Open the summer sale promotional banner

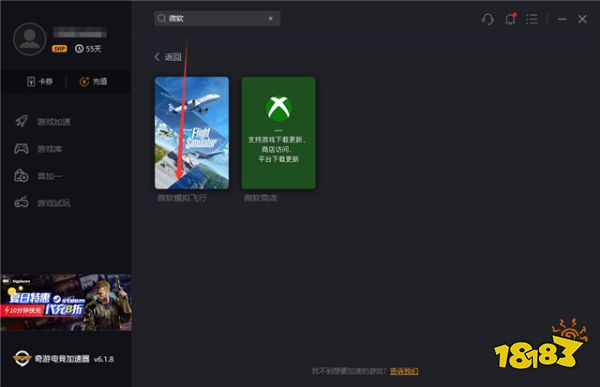tap(66, 302)
